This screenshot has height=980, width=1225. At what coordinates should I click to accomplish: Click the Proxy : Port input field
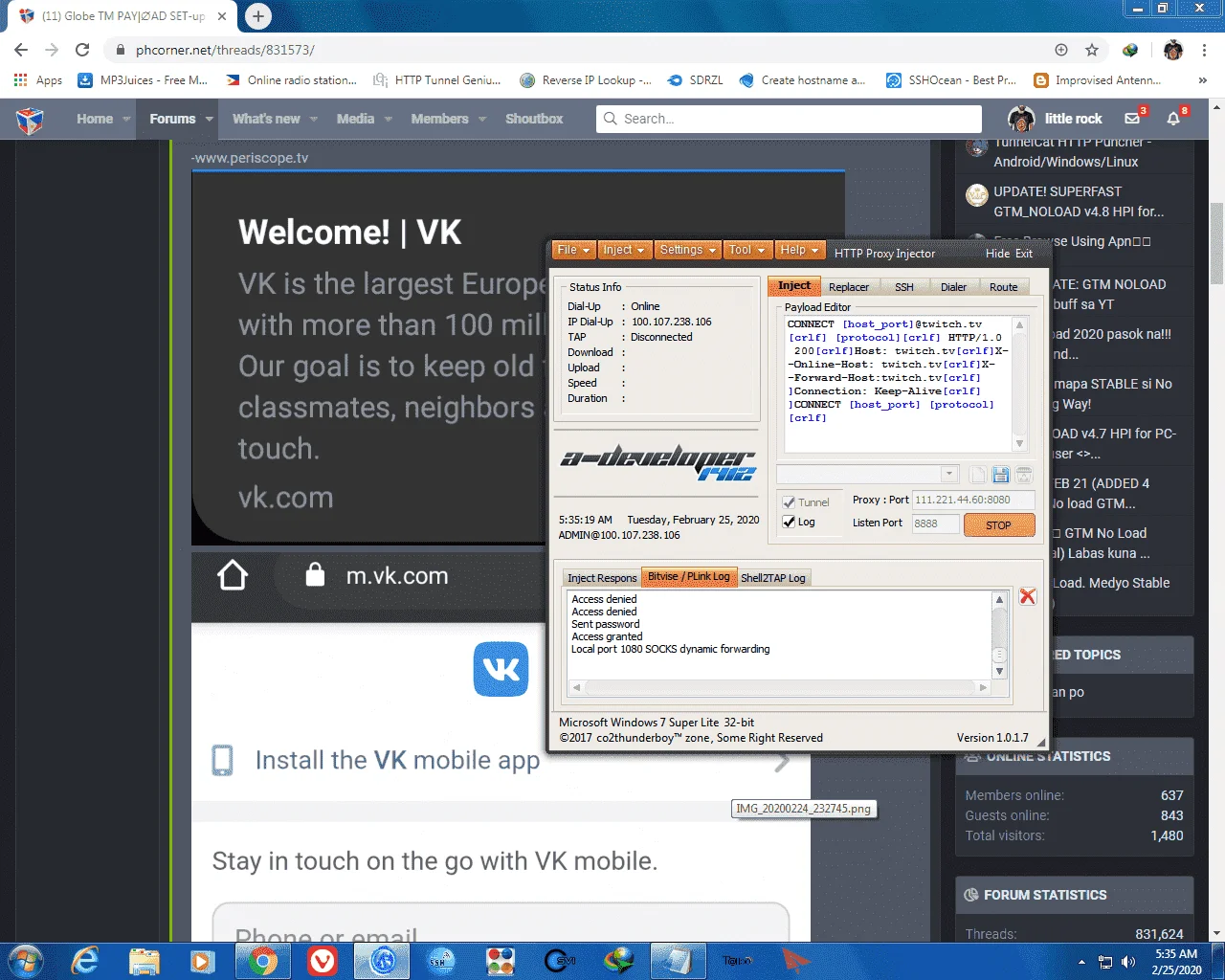pyautogui.click(x=973, y=500)
